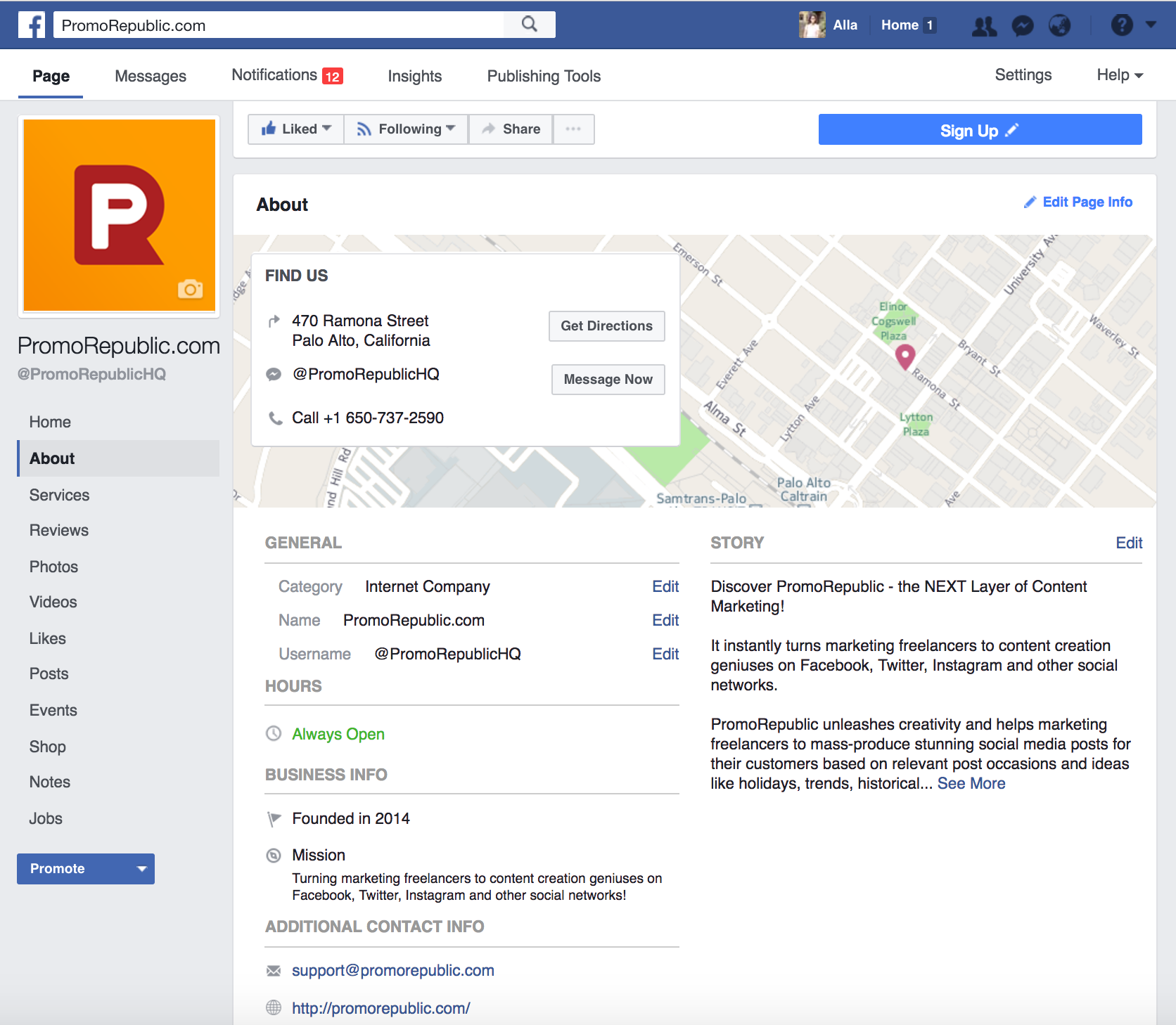1176x1025 pixels.
Task: Click the globe icon beside website URL
Action: pyautogui.click(x=274, y=1007)
